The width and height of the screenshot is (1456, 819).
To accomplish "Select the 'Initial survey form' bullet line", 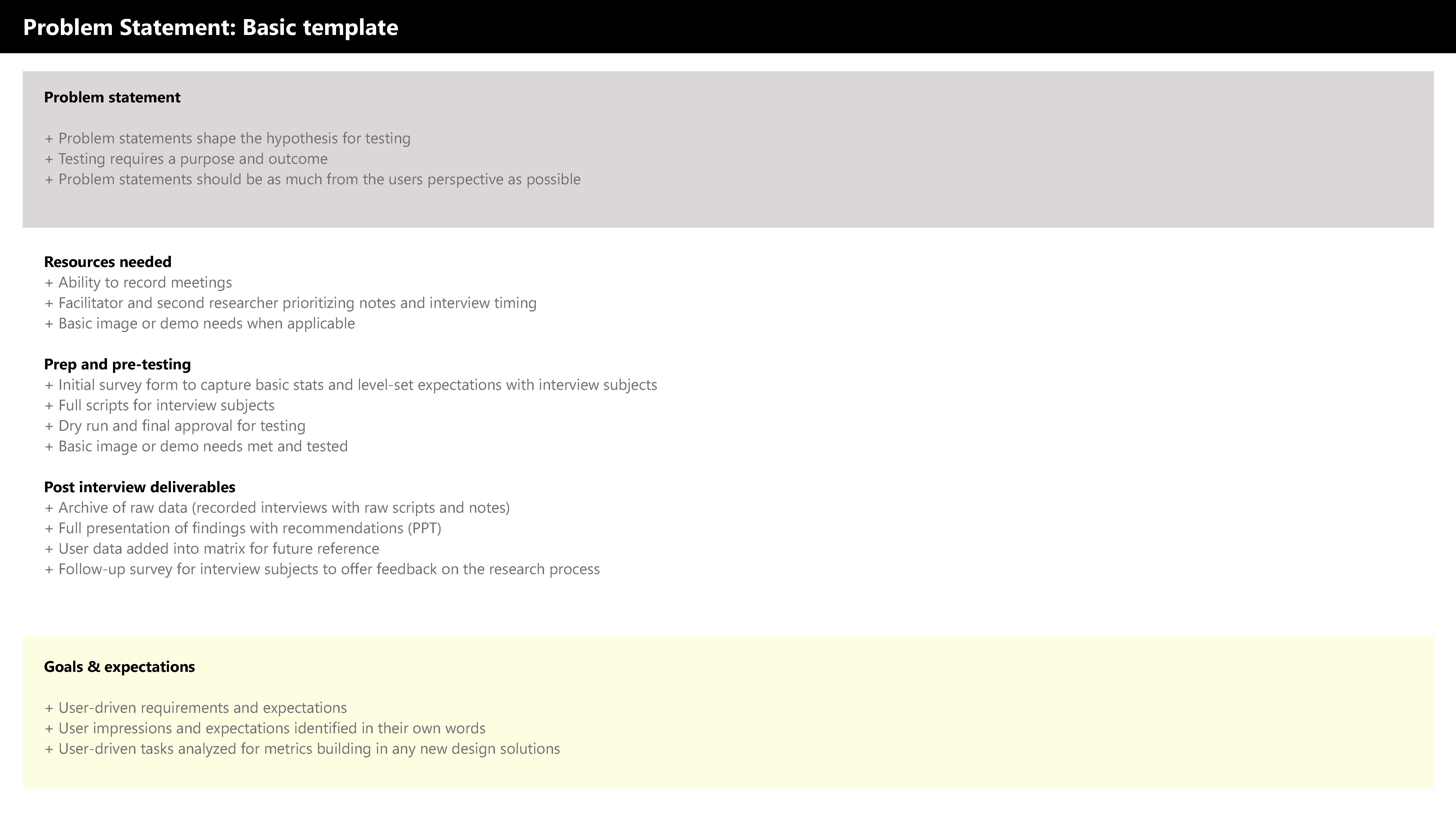I will click(x=350, y=385).
